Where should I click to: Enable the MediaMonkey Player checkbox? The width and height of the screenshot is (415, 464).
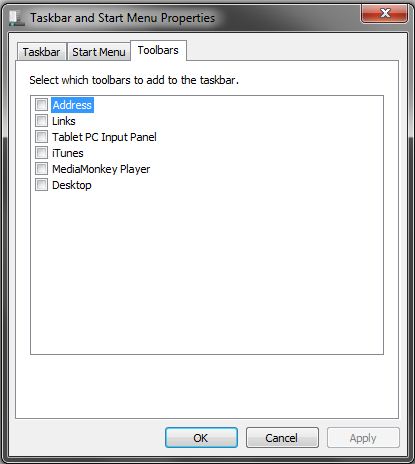point(41,169)
